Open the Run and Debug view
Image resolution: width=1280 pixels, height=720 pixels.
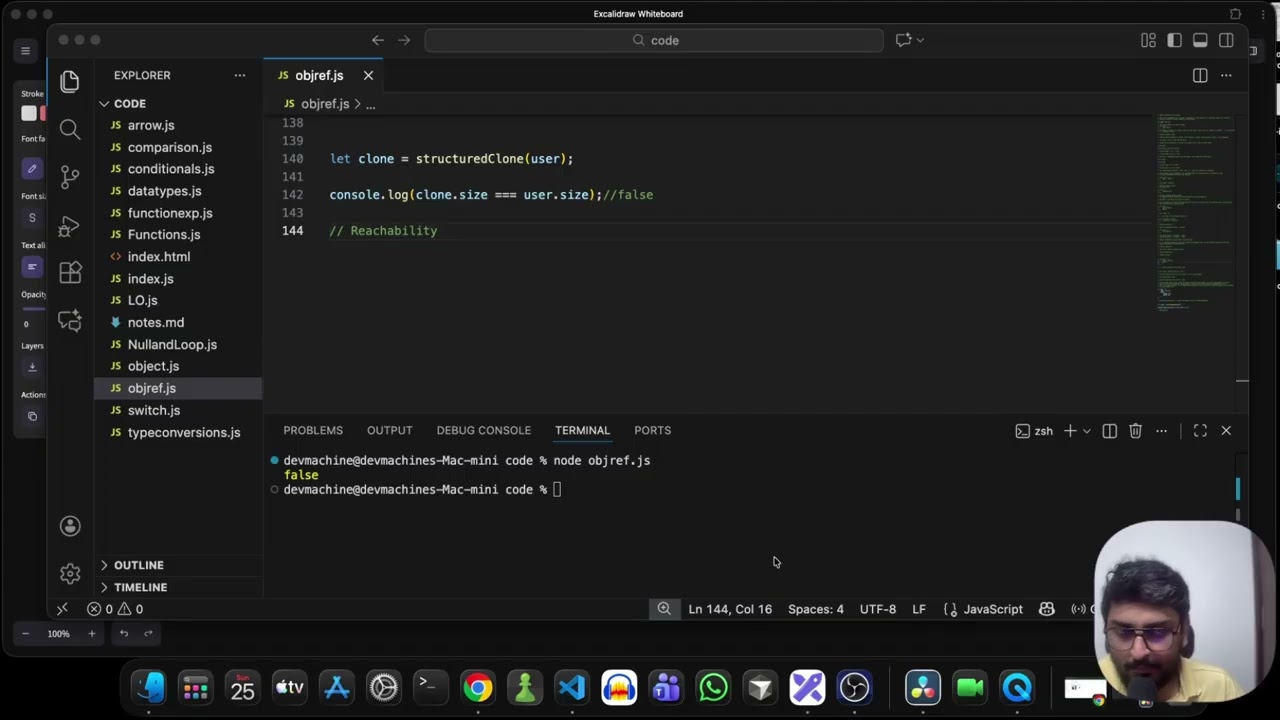click(x=69, y=226)
